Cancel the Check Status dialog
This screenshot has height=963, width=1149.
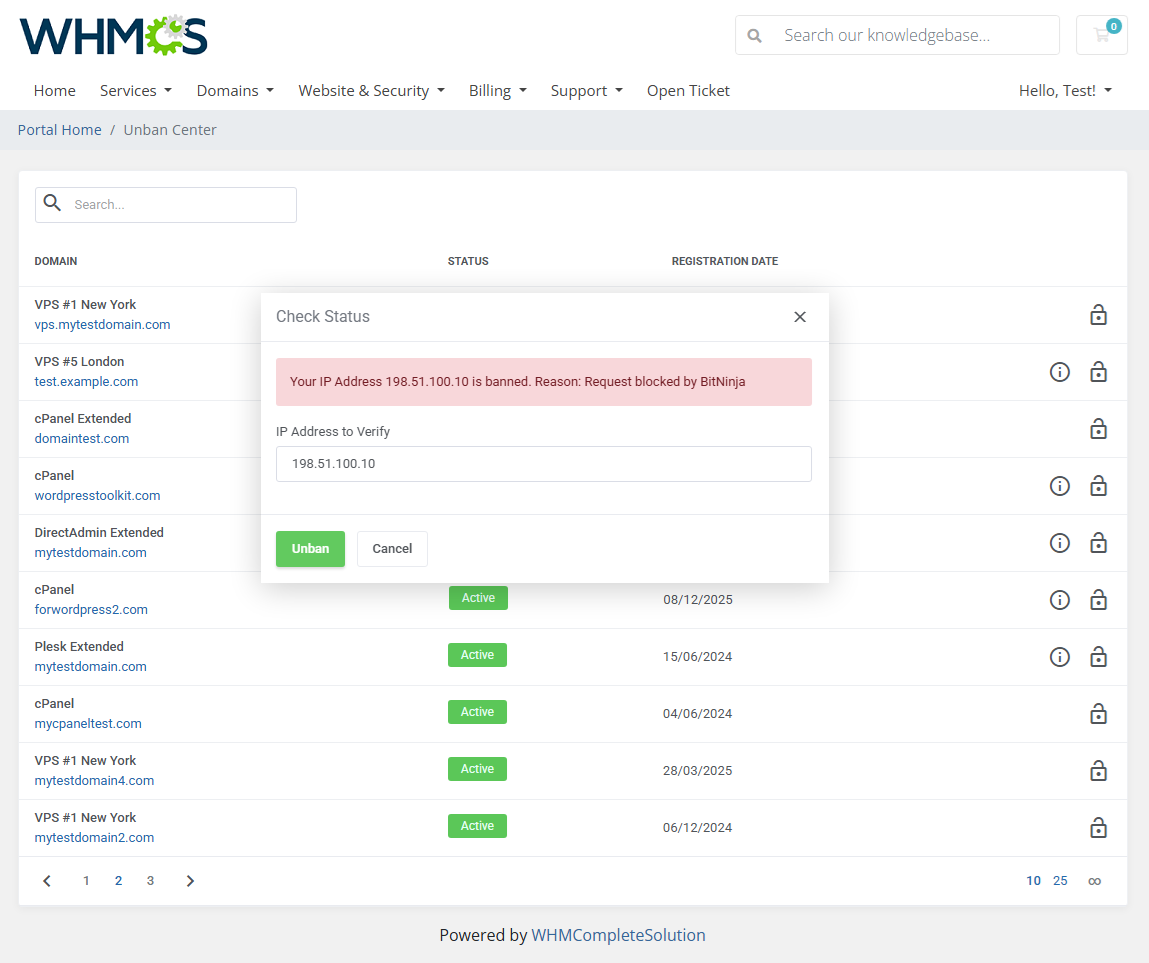click(392, 548)
